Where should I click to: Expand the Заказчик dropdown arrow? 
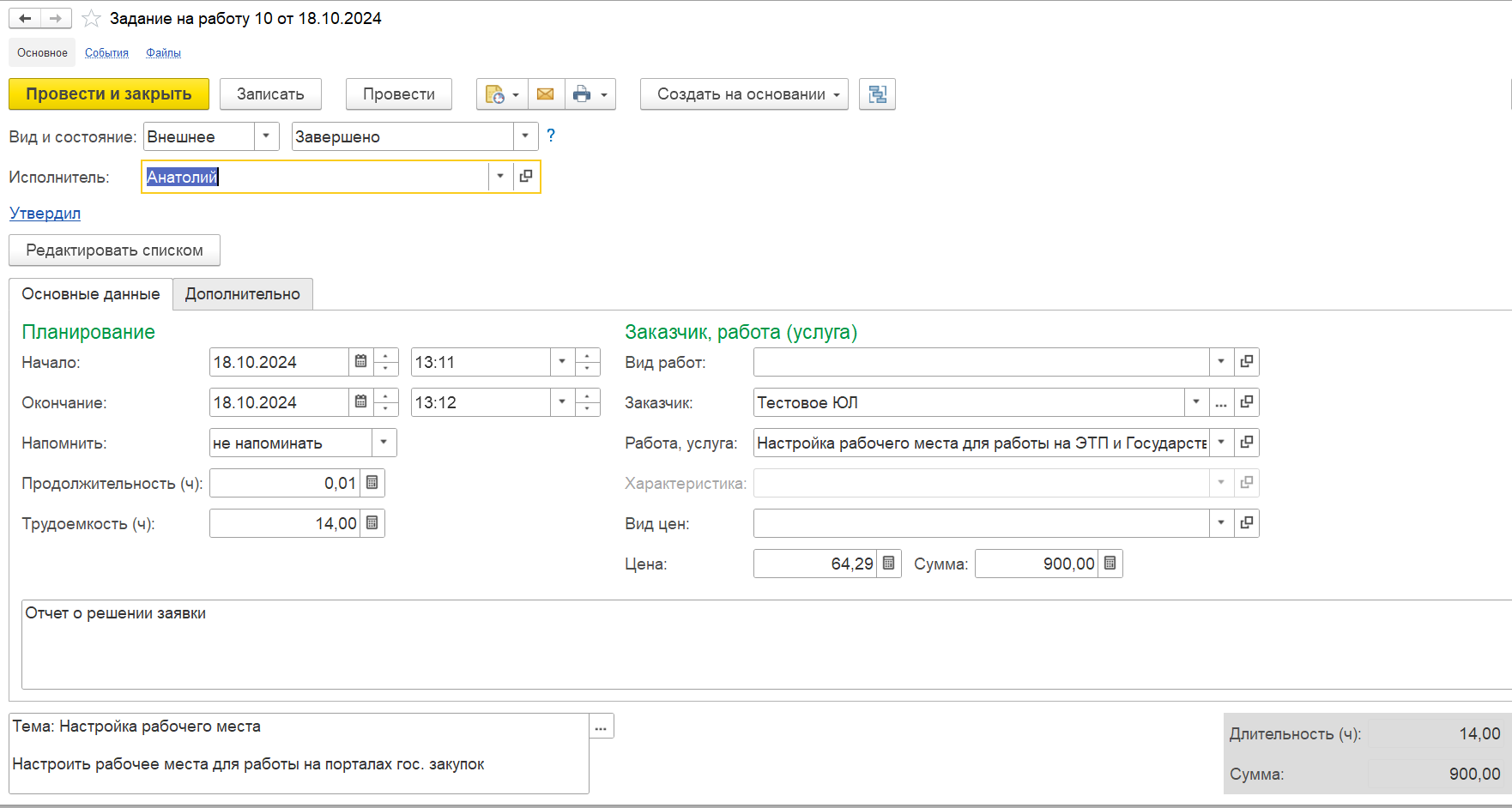pos(1196,402)
